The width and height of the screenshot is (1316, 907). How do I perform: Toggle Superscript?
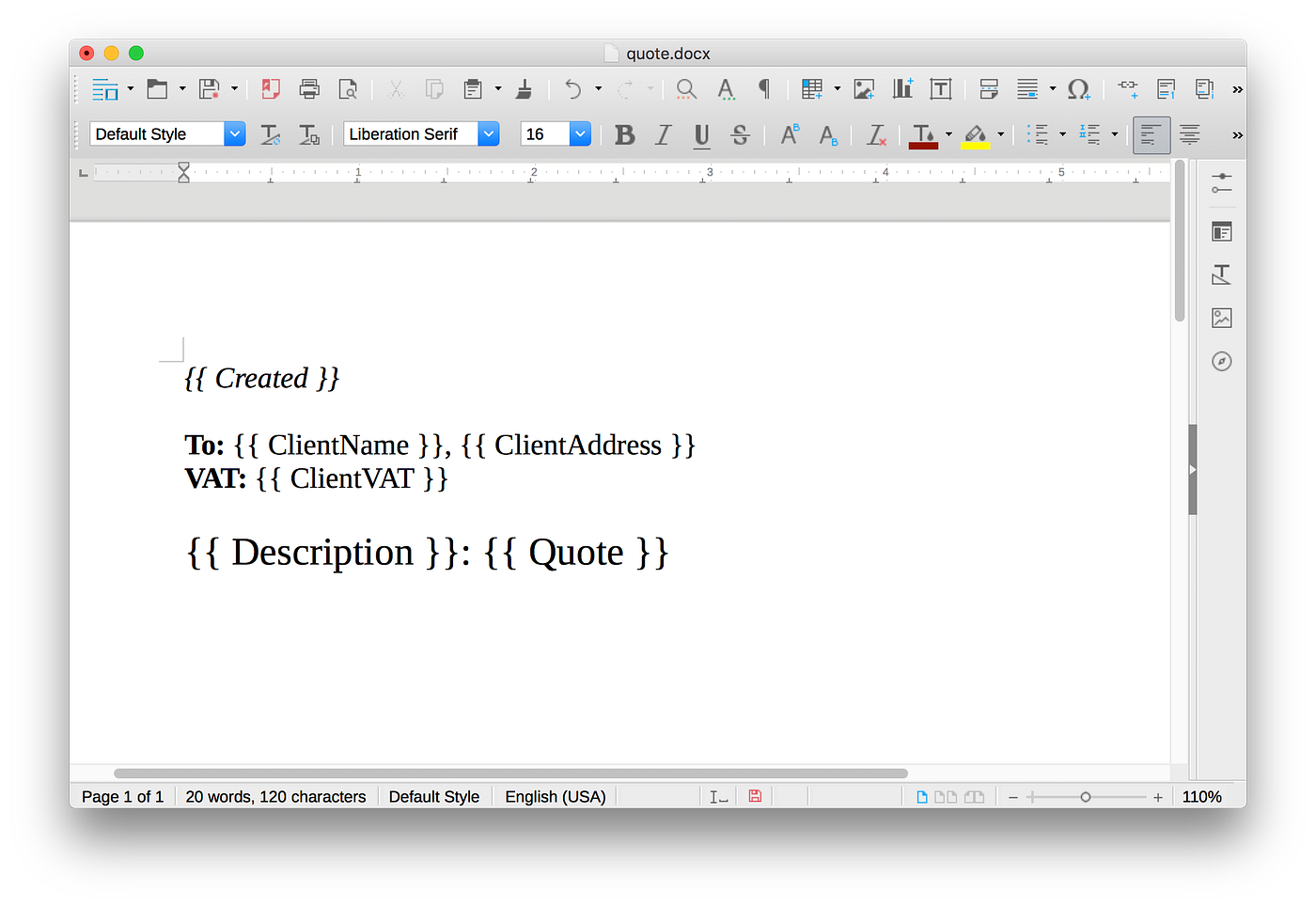pyautogui.click(x=790, y=134)
